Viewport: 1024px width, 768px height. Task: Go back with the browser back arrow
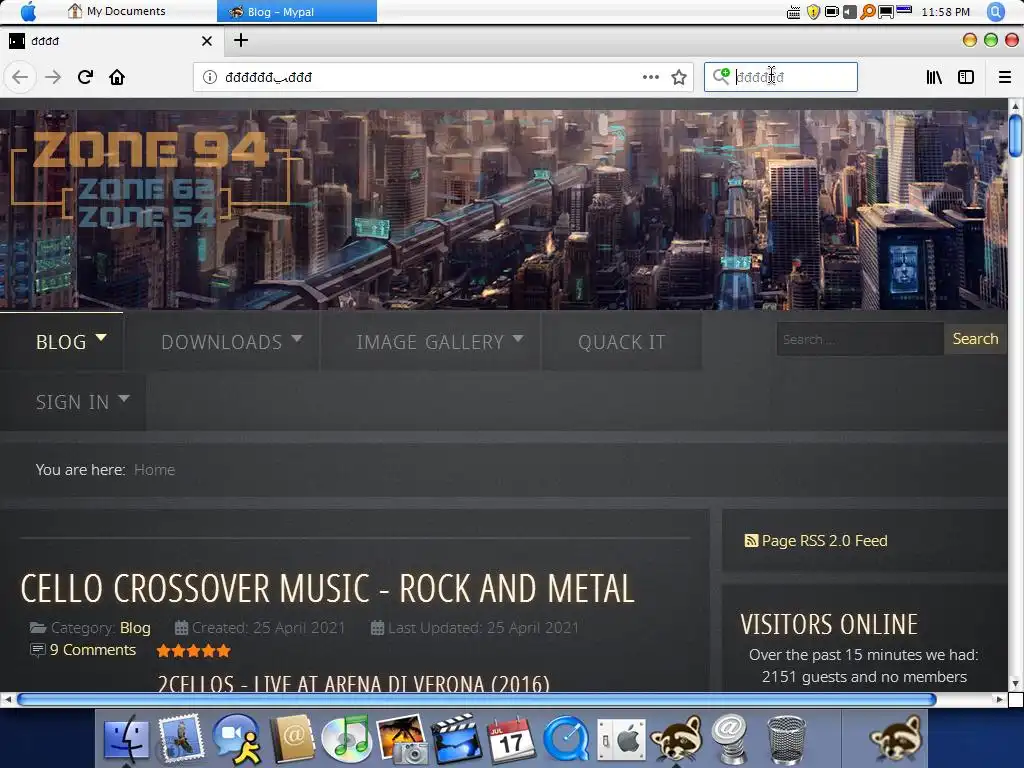point(20,77)
